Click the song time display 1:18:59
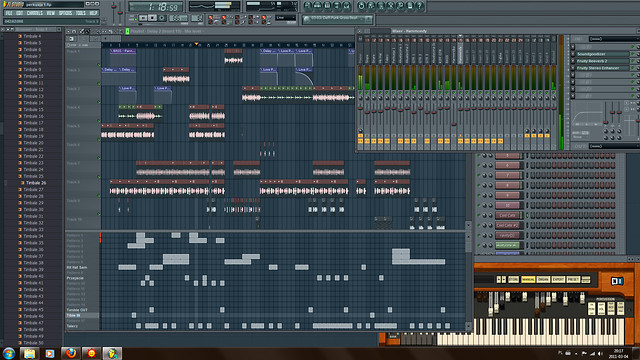Viewport: 640px width, 360px height. point(156,7)
